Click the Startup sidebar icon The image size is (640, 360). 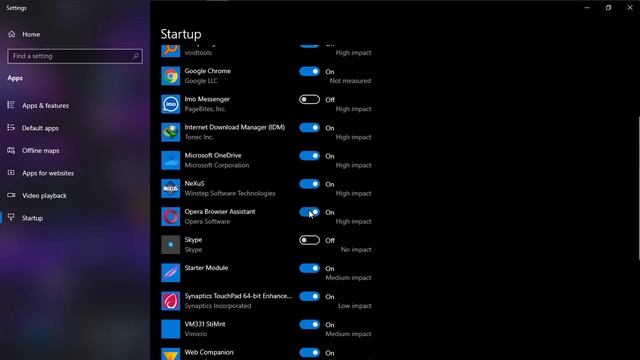coord(11,218)
